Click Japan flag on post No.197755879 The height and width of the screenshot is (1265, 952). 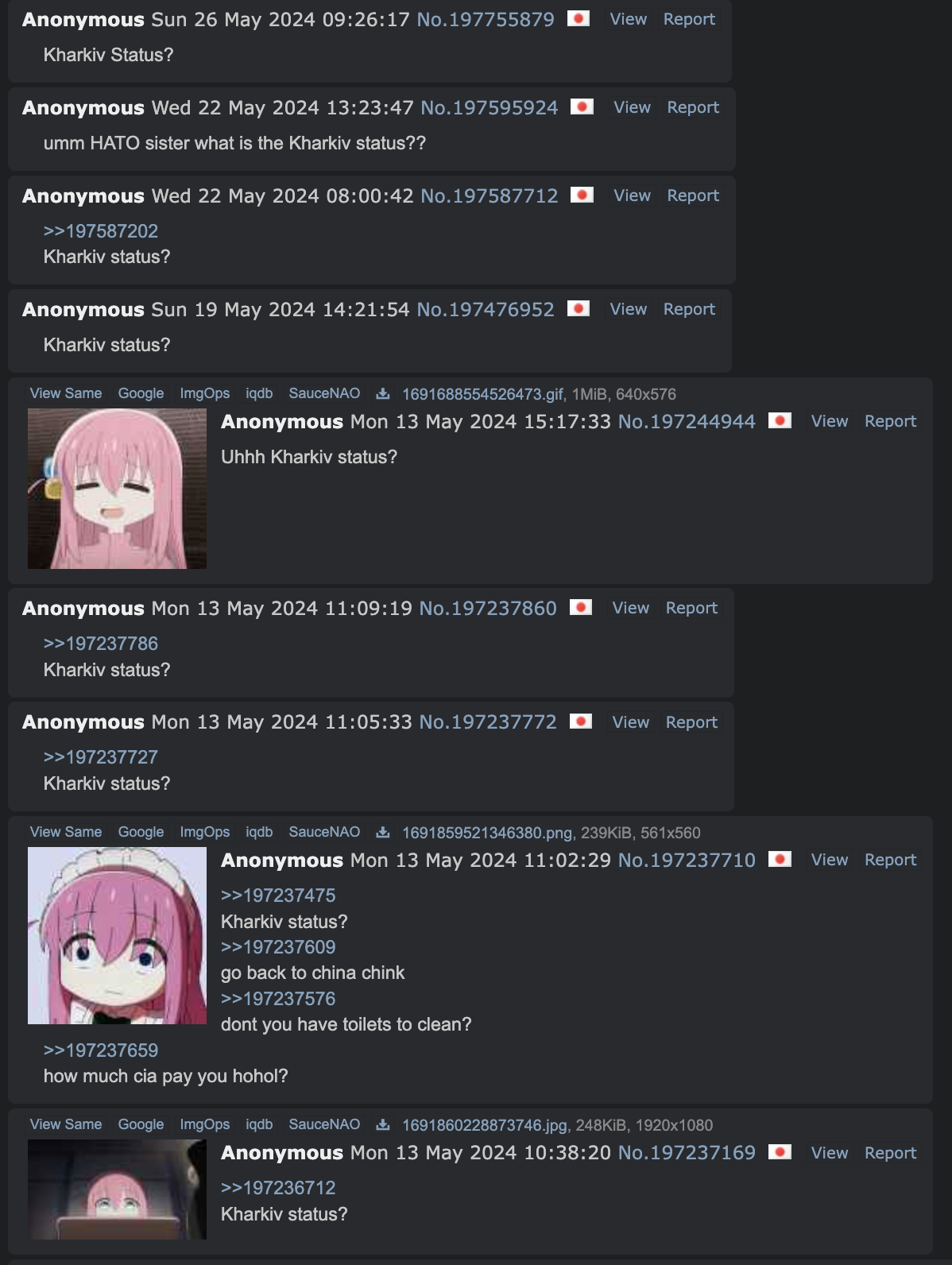click(x=579, y=18)
